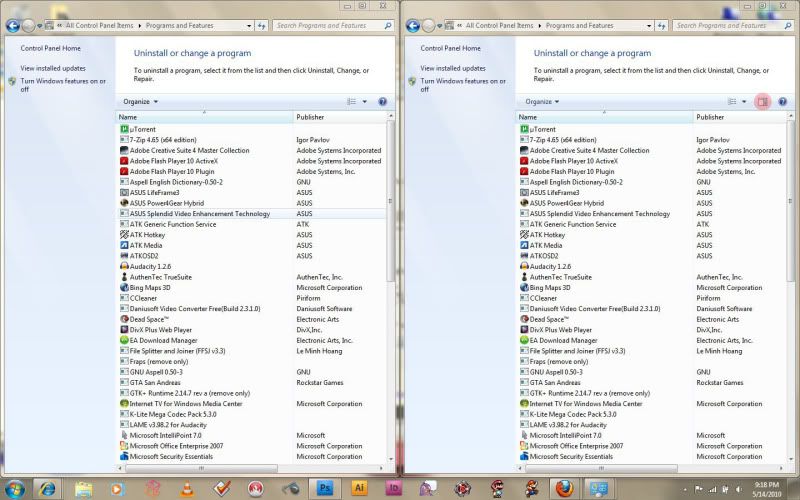Click the horizontal scrollbar in the right window's list
Screen dimensions: 800x500
[x=601, y=468]
